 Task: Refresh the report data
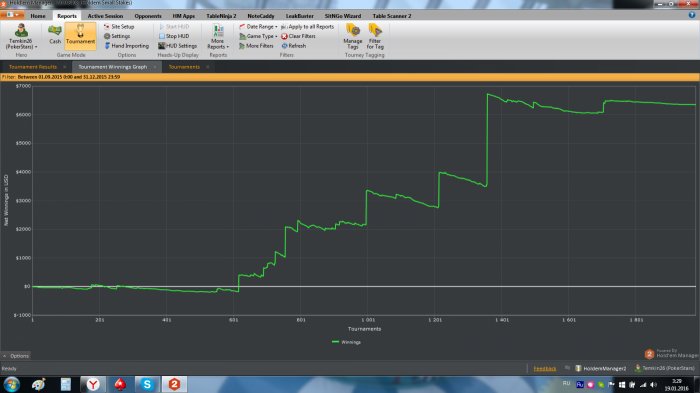click(x=293, y=46)
